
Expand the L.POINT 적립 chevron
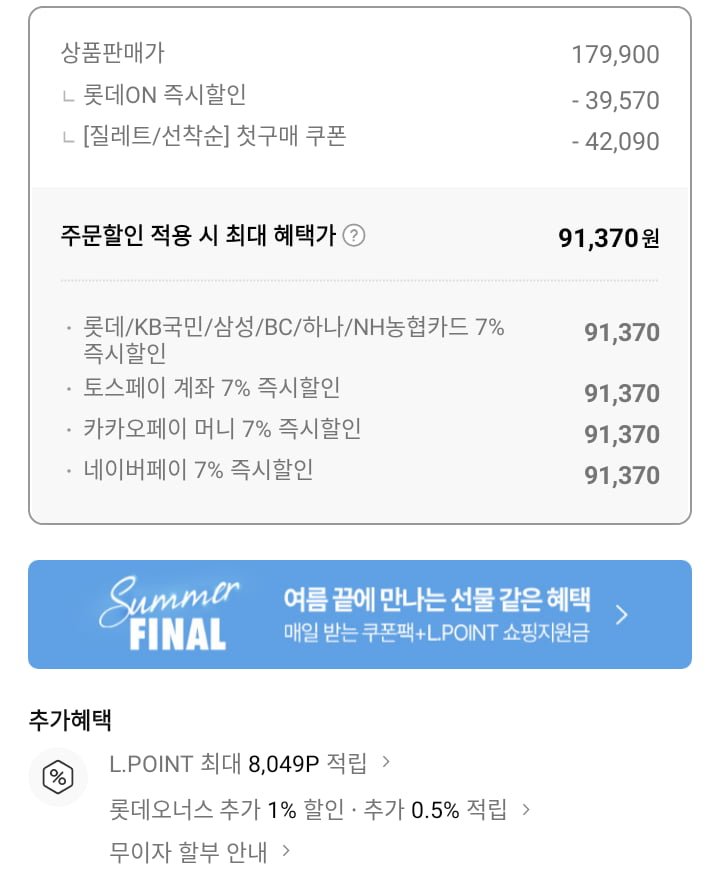click(387, 763)
